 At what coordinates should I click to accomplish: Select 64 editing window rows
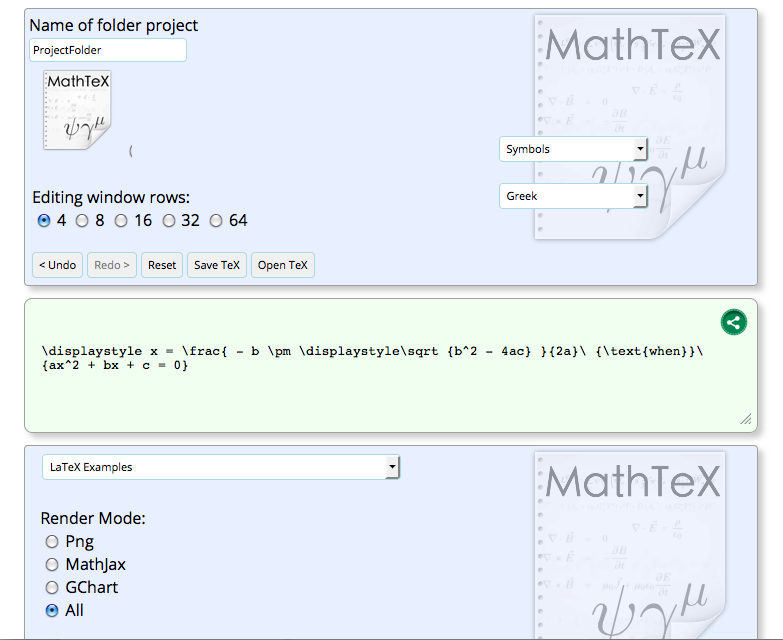[216, 220]
